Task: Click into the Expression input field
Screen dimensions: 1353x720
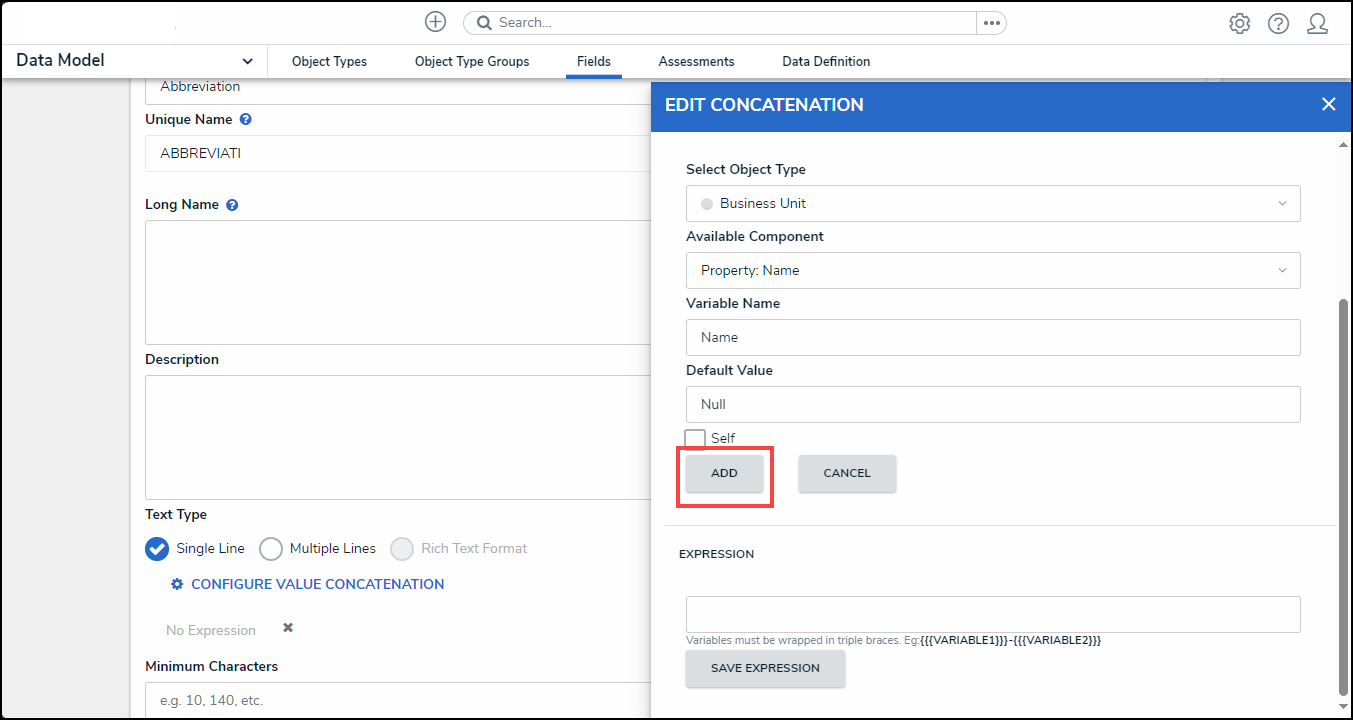Action: point(992,614)
